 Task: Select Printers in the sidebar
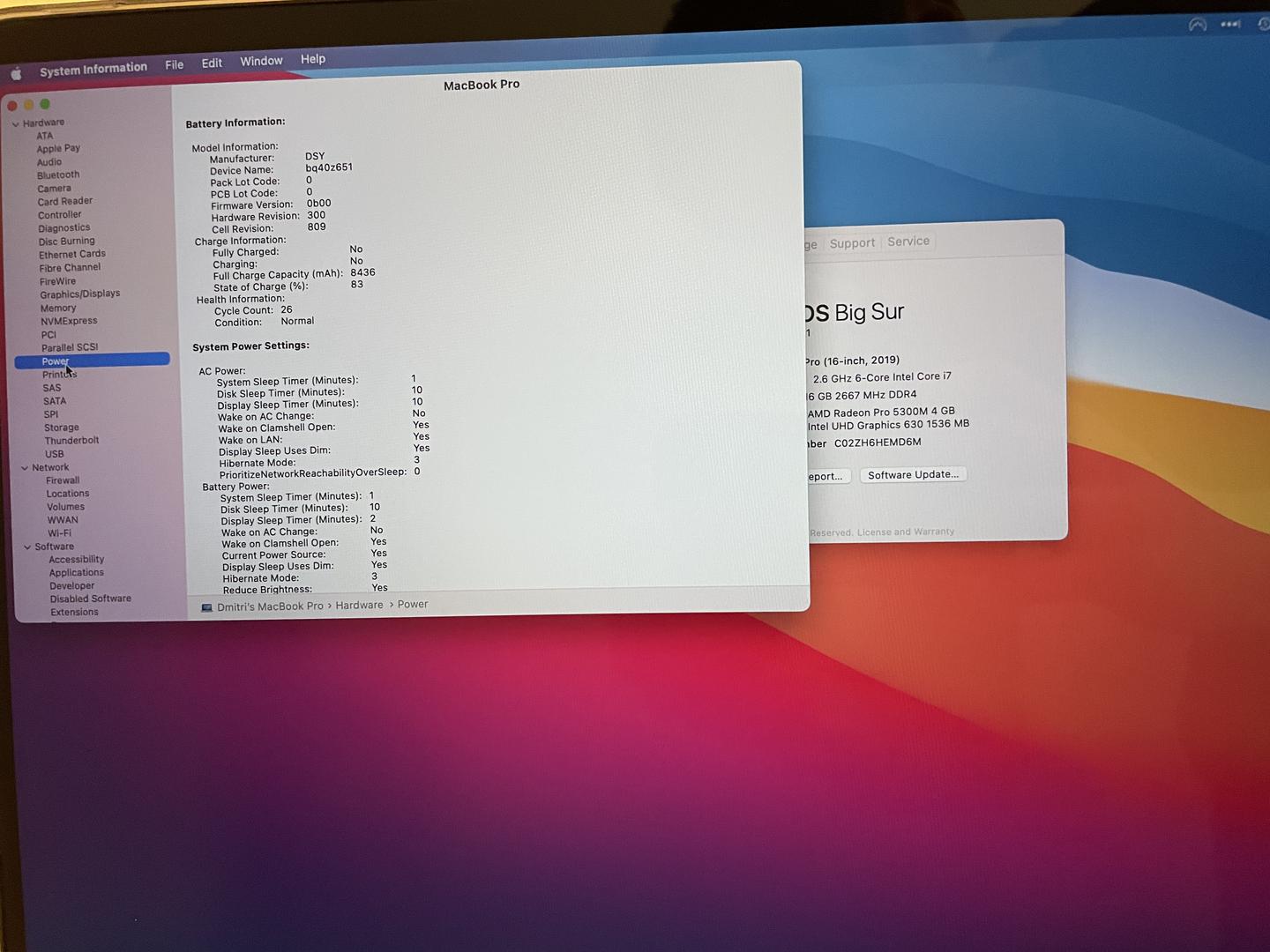pyautogui.click(x=60, y=375)
